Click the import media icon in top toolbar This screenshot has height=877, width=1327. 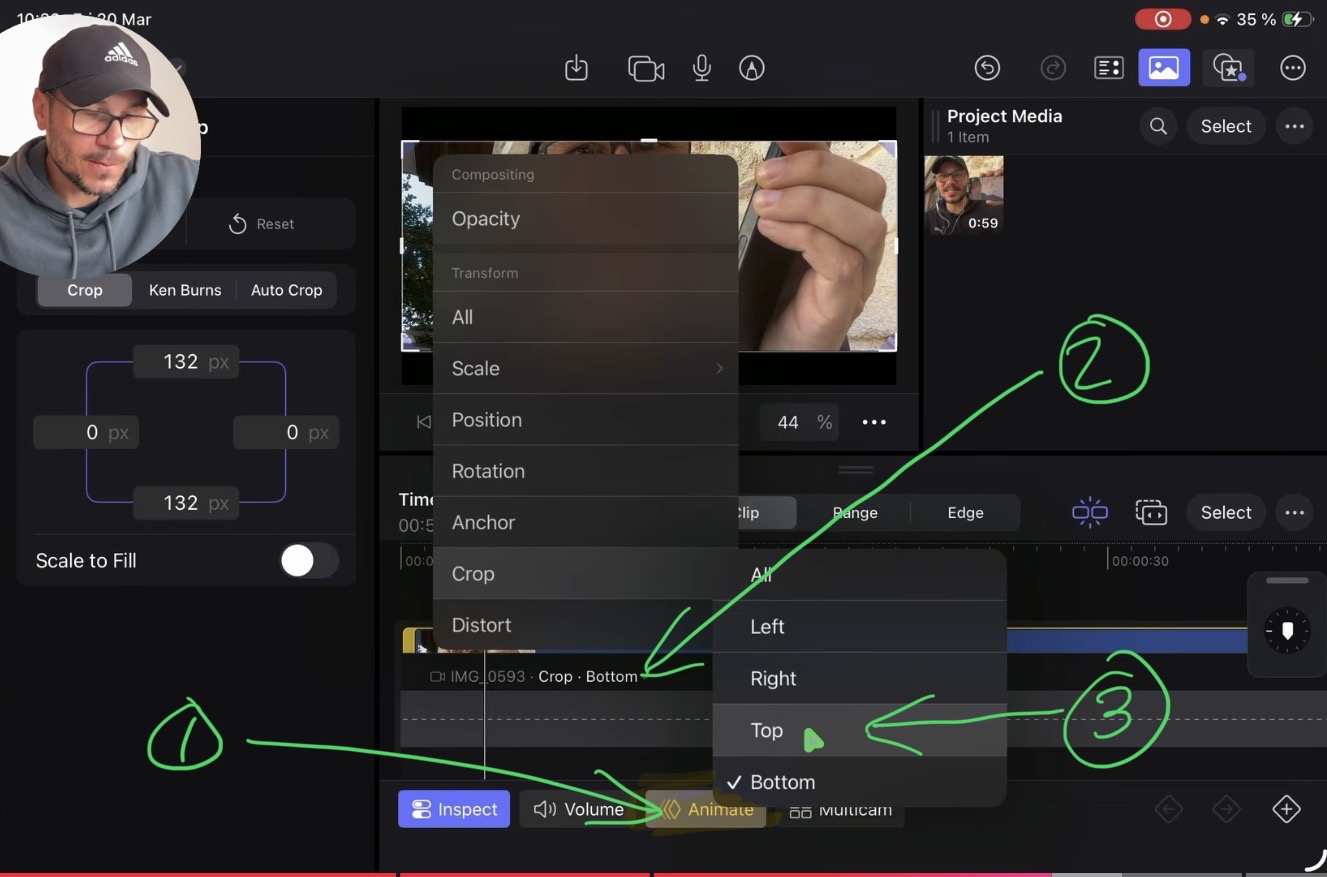click(576, 68)
